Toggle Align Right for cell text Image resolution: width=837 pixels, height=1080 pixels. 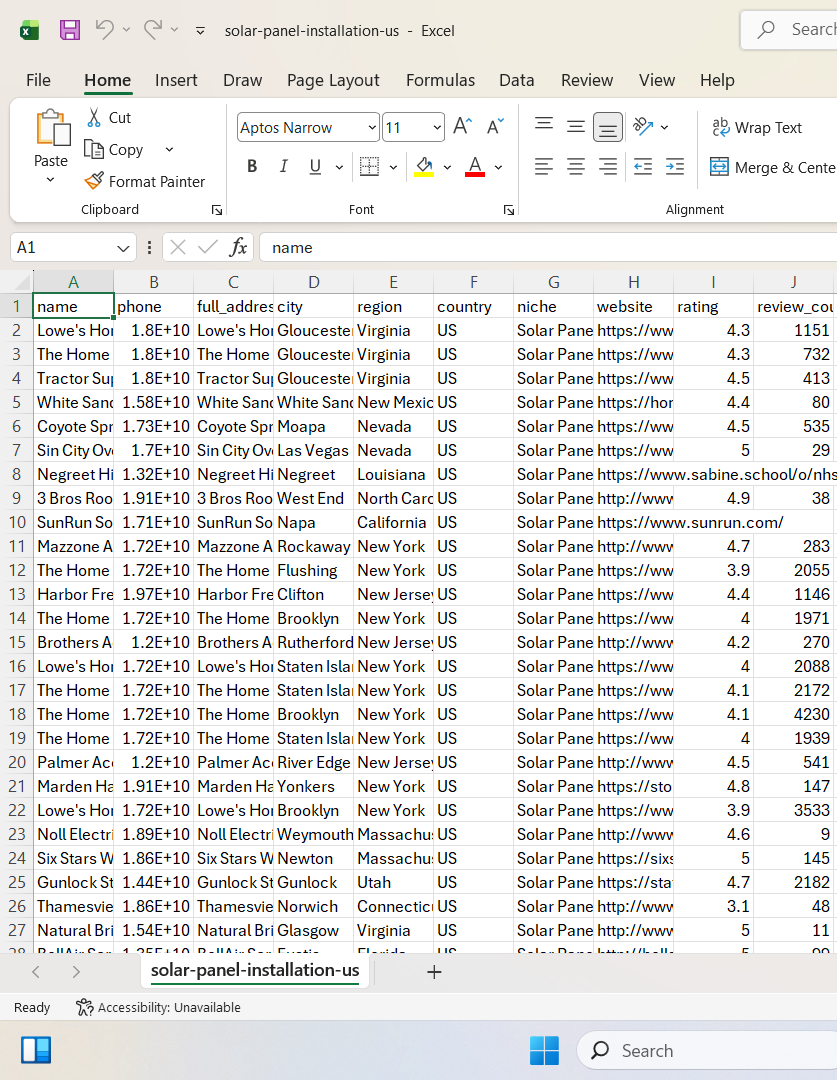coord(608,167)
